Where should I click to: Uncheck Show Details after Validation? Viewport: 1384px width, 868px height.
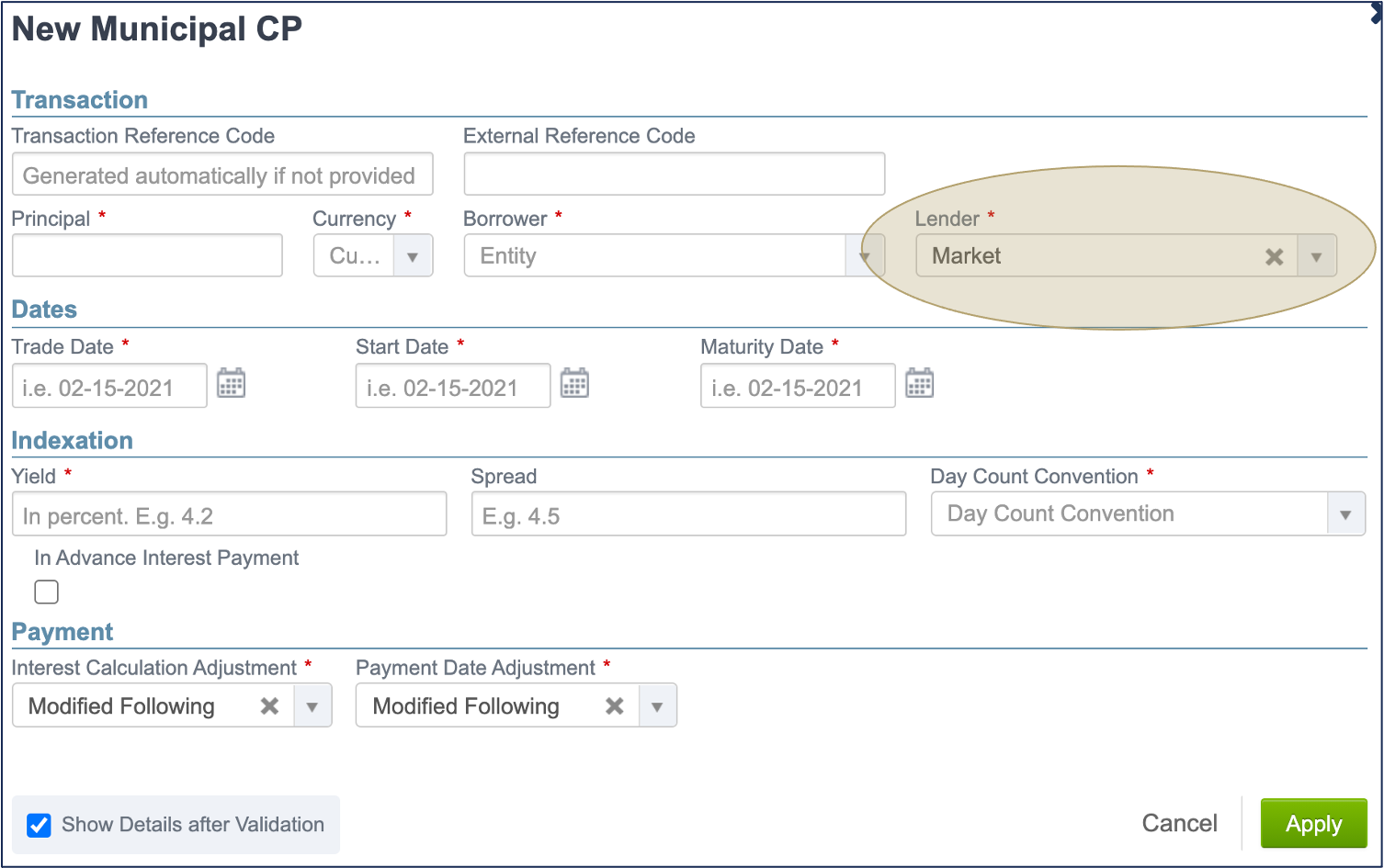coord(39,825)
